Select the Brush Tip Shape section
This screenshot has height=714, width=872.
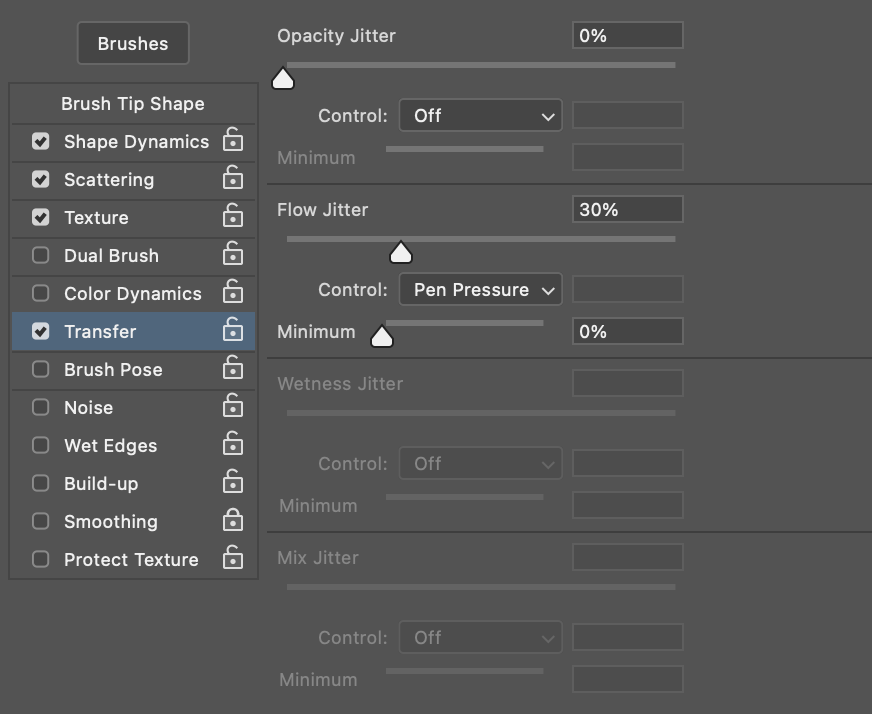(133, 104)
